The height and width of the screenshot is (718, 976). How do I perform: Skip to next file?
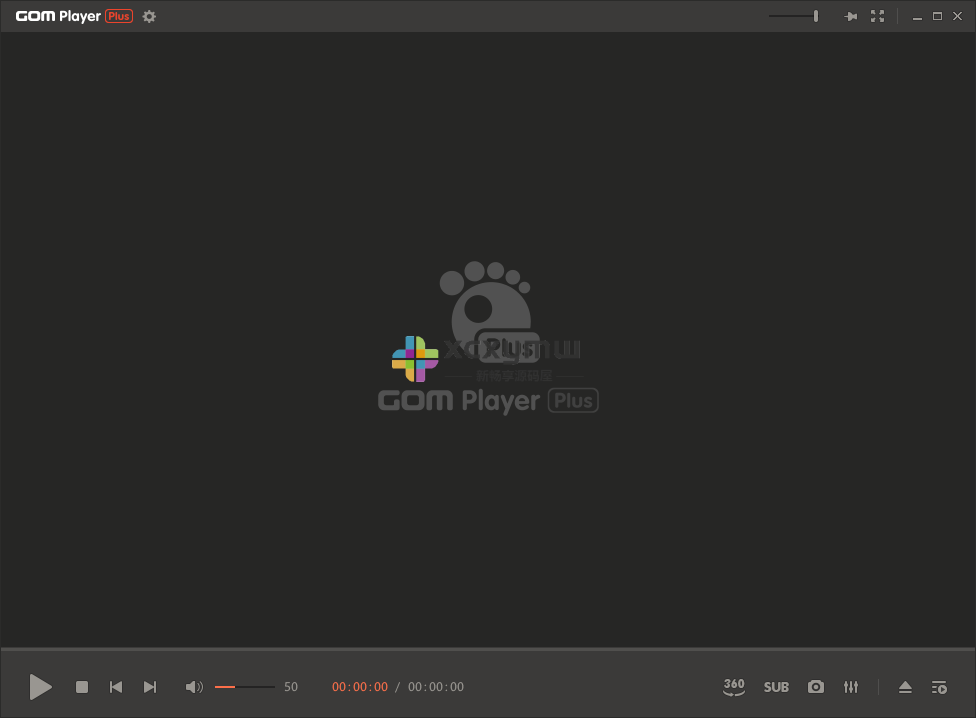150,687
